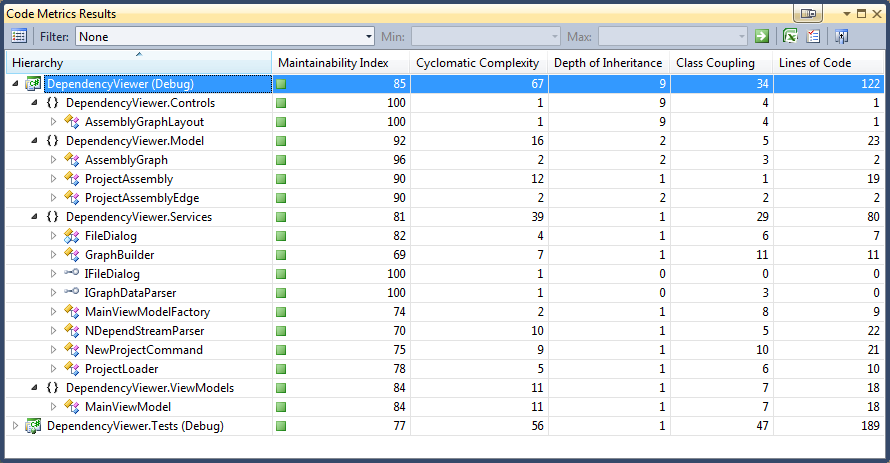Click the DependencyViewer (Debug) C# project icon

pyautogui.click(x=33, y=84)
